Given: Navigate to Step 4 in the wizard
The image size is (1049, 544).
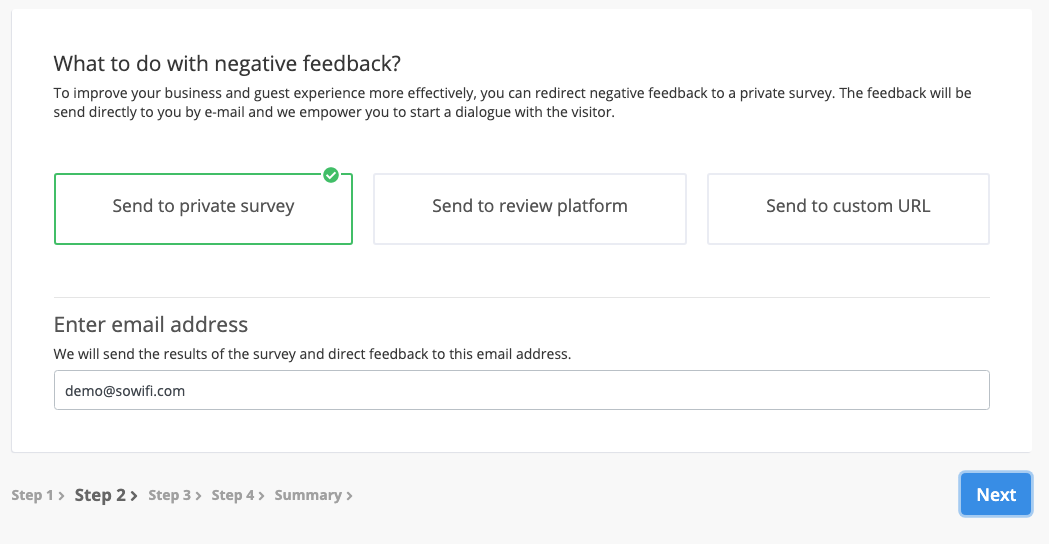Looking at the screenshot, I should [x=233, y=495].
